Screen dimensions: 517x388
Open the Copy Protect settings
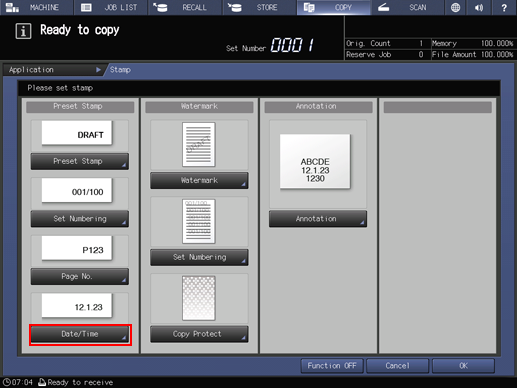point(199,334)
